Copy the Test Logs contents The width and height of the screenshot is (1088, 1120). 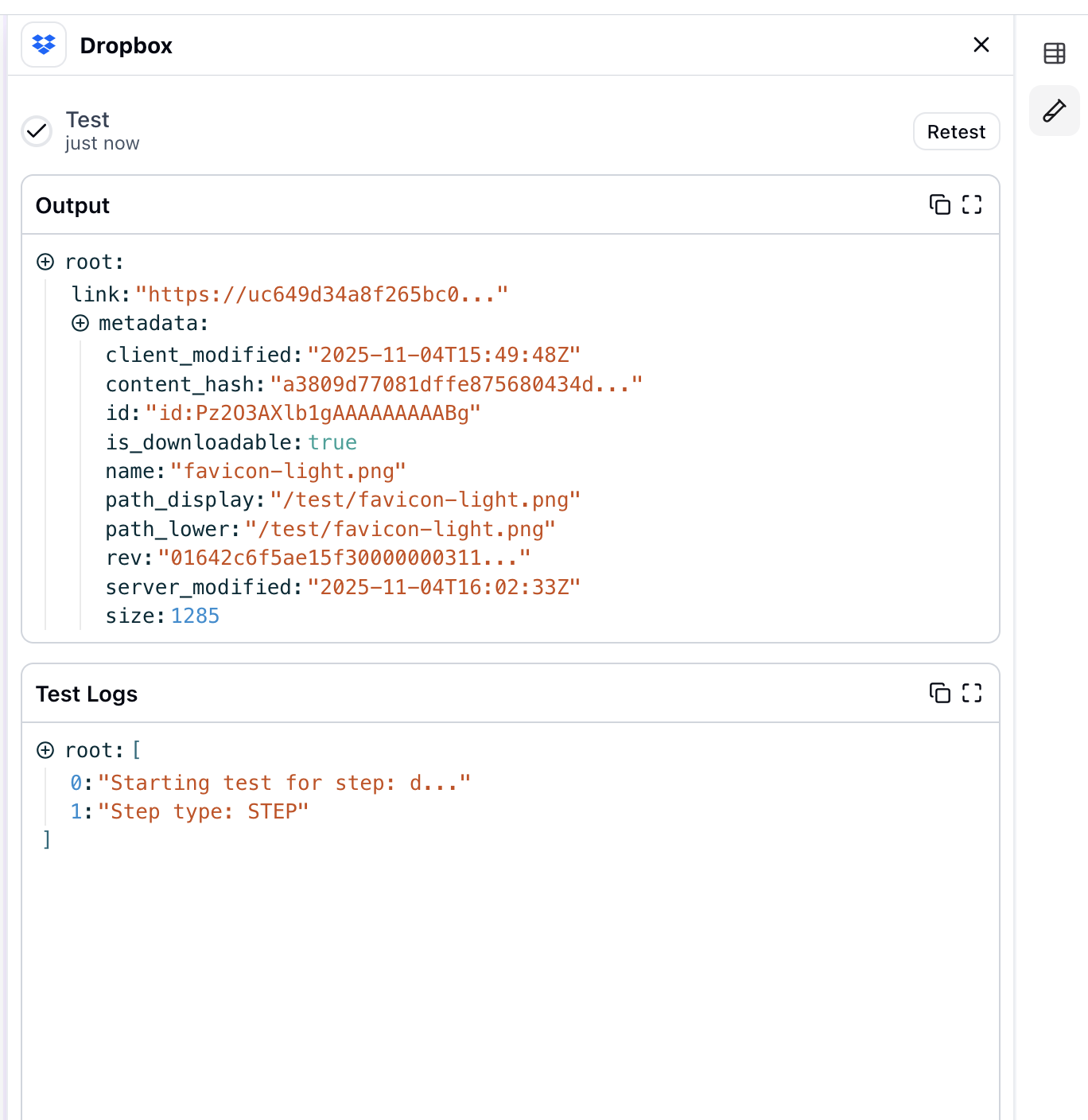click(939, 694)
